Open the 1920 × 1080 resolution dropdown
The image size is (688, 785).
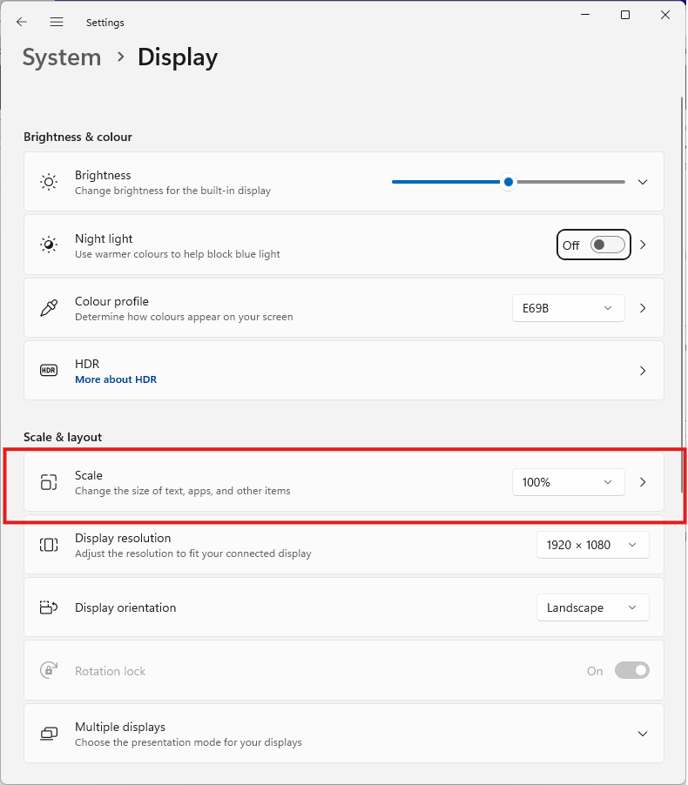(x=592, y=545)
